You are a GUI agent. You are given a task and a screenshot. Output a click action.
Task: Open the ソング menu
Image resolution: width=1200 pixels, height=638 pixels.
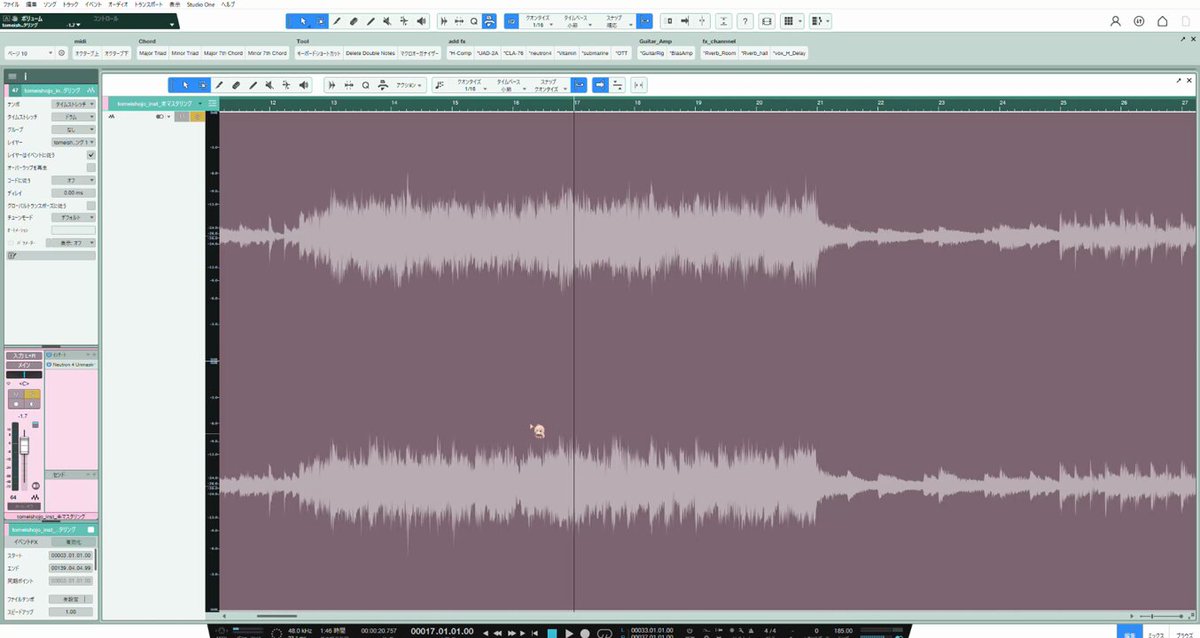point(50,4)
